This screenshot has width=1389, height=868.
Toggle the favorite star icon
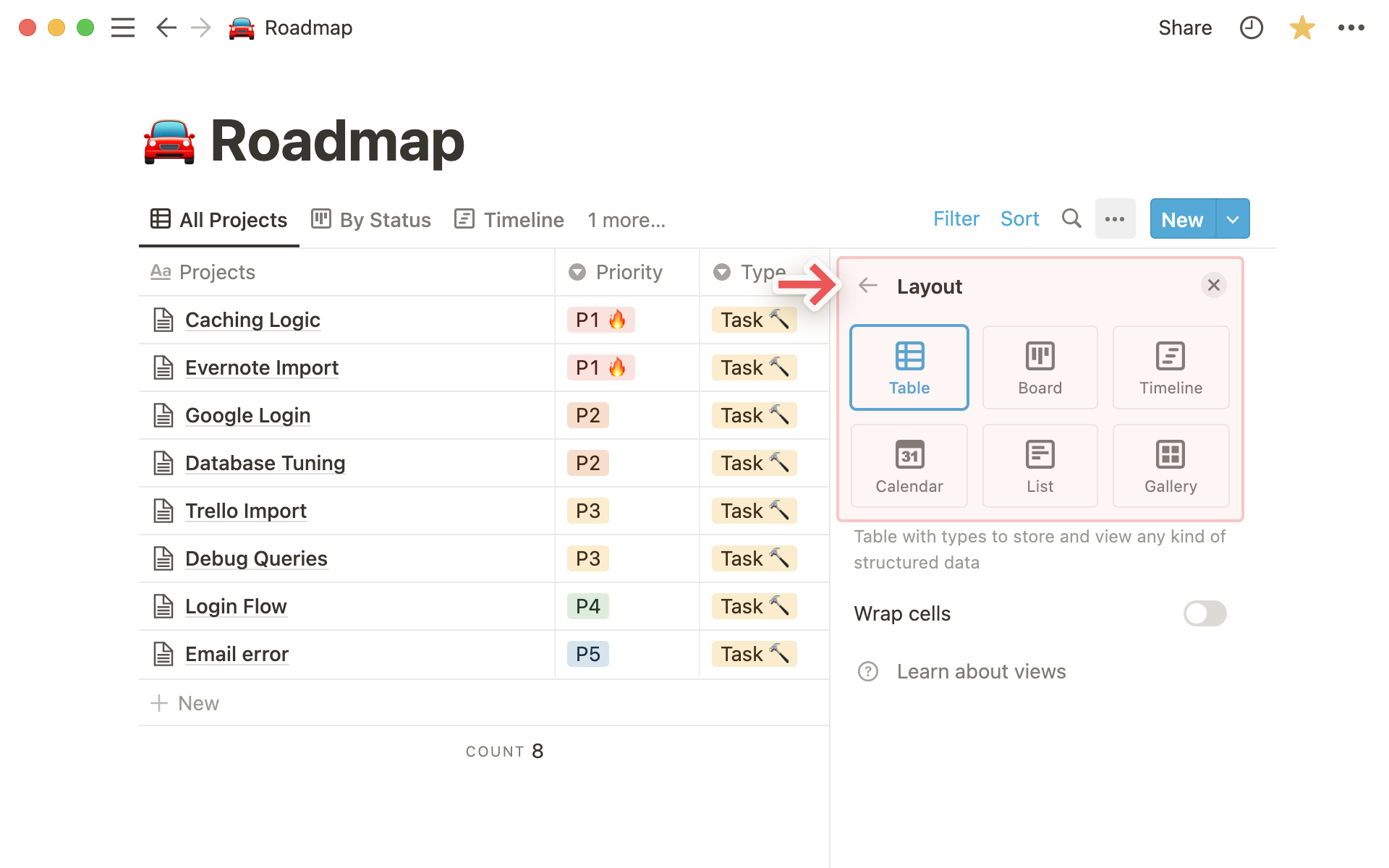(x=1301, y=28)
